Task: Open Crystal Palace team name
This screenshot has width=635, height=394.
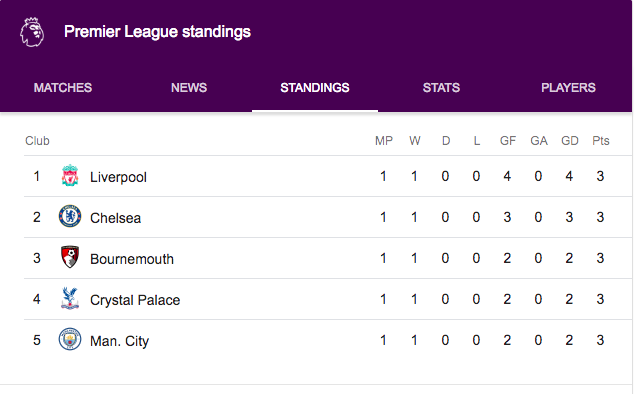Action: tap(135, 300)
